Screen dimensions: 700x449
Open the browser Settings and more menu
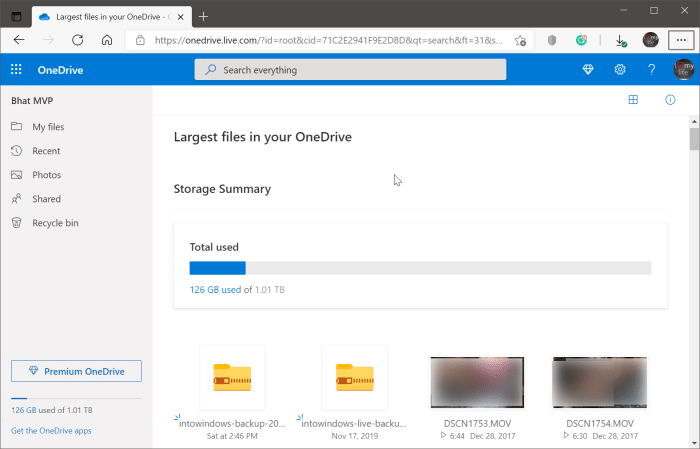(681, 40)
